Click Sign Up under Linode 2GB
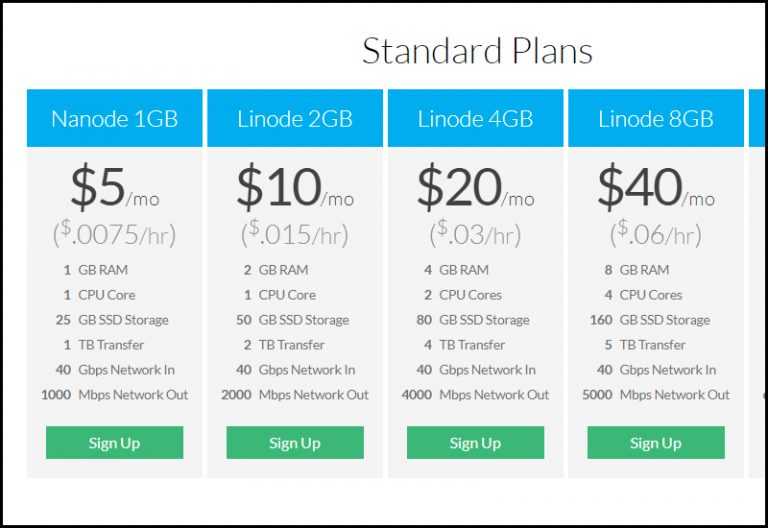Screen dimensions: 768x528 [x=295, y=442]
